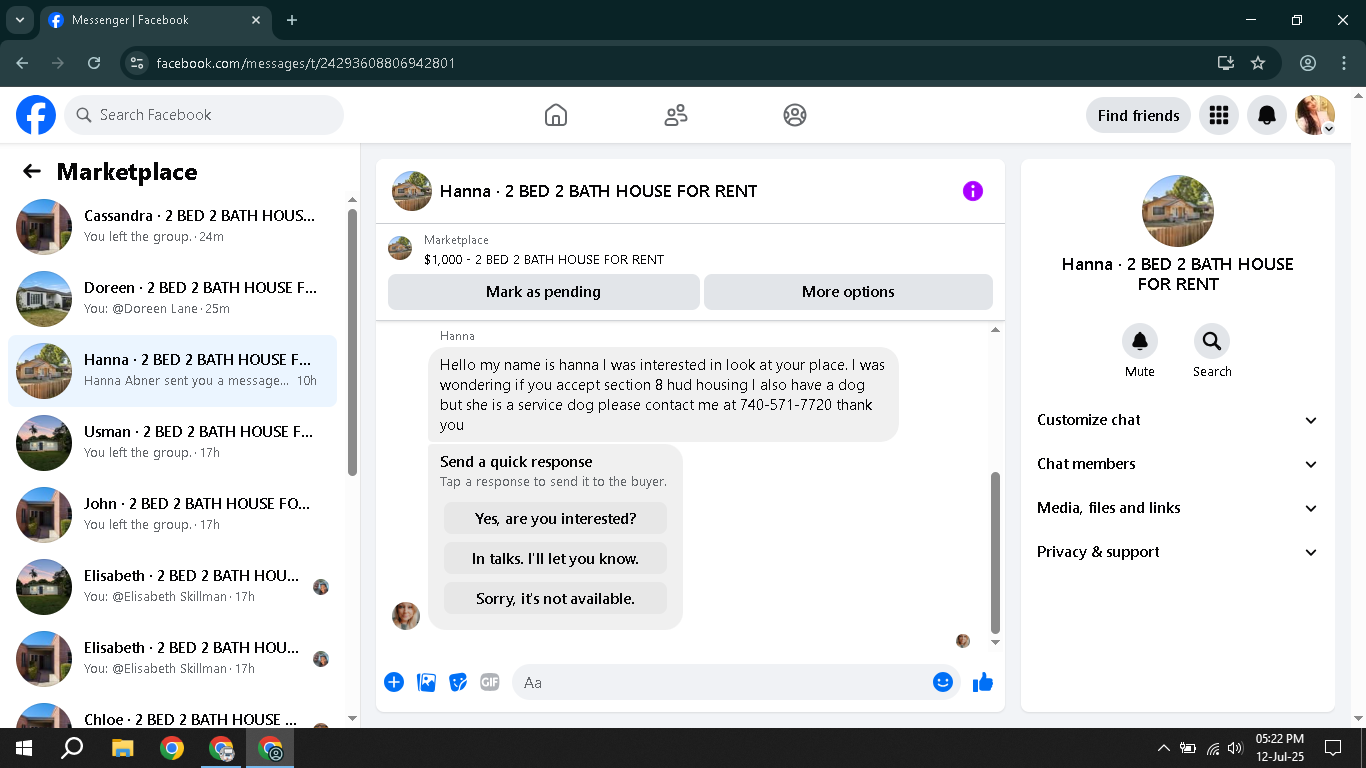
Task: Attach a file with photo icon
Action: point(426,682)
